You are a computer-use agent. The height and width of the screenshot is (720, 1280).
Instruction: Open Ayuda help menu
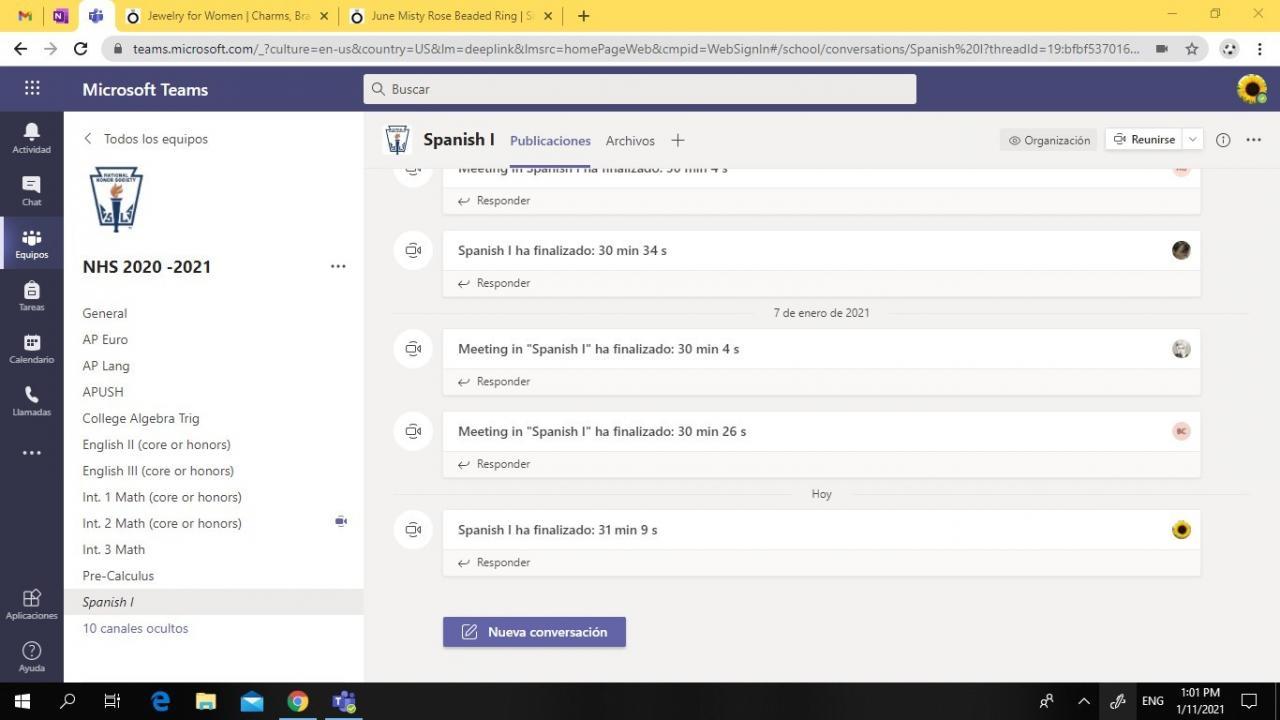pos(32,657)
